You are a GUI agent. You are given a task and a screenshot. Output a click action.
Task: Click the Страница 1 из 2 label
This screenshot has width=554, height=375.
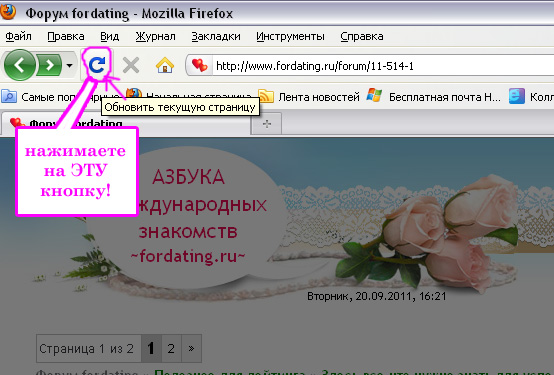point(87,348)
